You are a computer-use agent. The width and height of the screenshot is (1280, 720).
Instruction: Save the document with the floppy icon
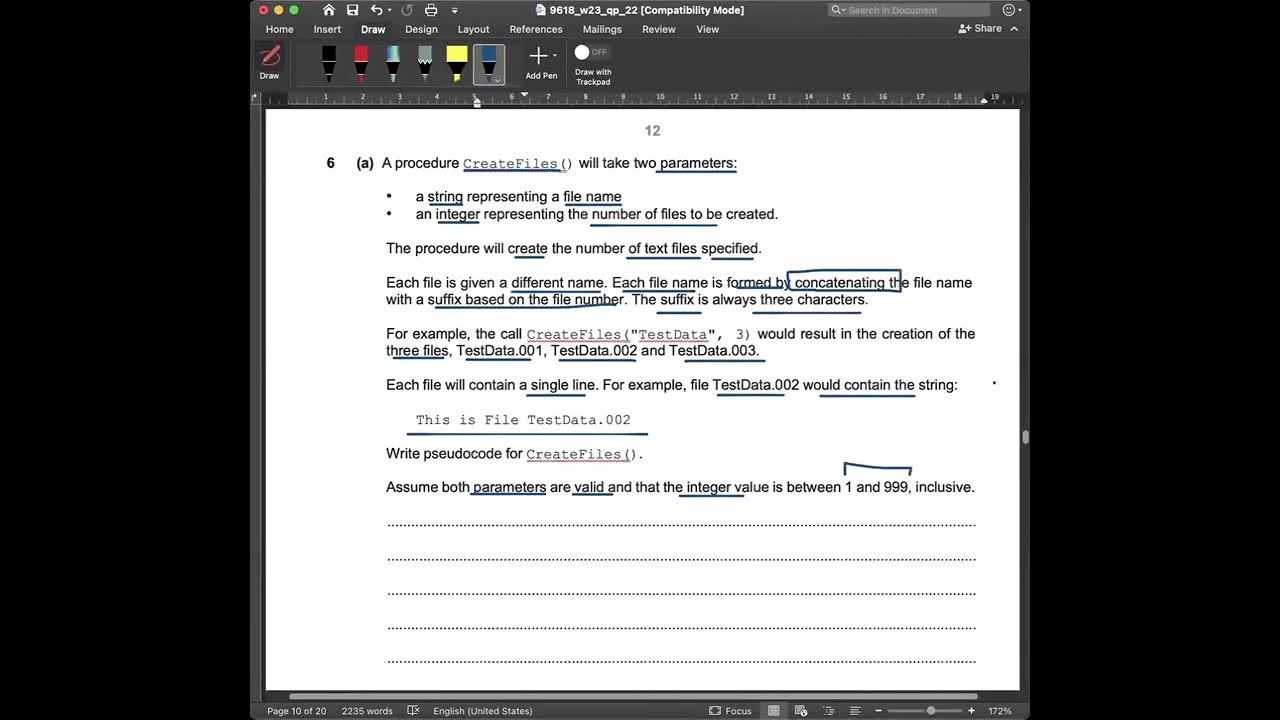pyautogui.click(x=352, y=10)
